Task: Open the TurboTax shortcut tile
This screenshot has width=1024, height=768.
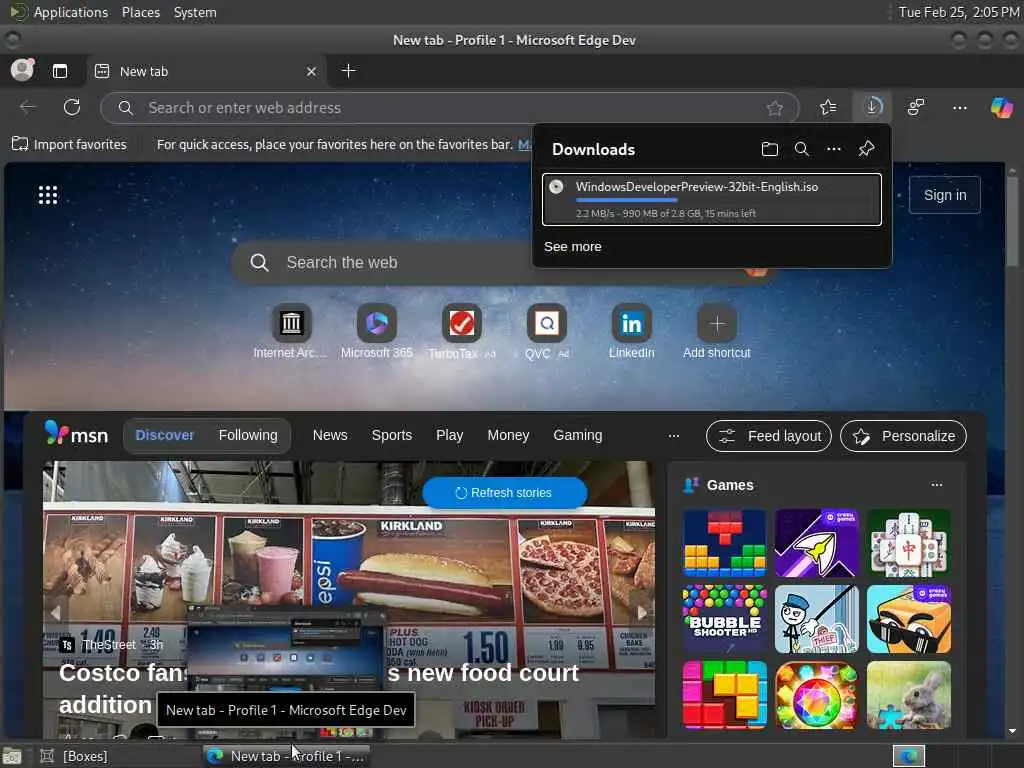Action: (x=462, y=331)
